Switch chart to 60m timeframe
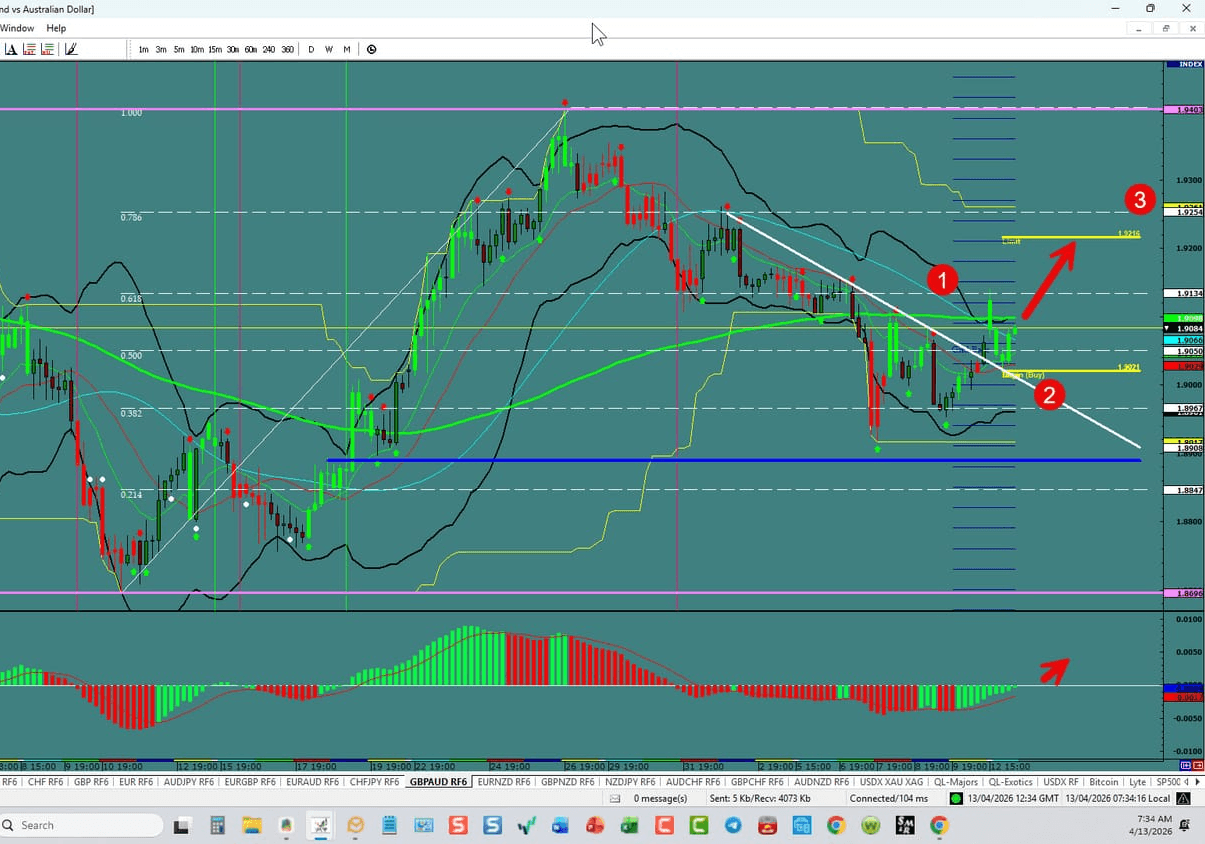The image size is (1205, 844). pos(251,49)
